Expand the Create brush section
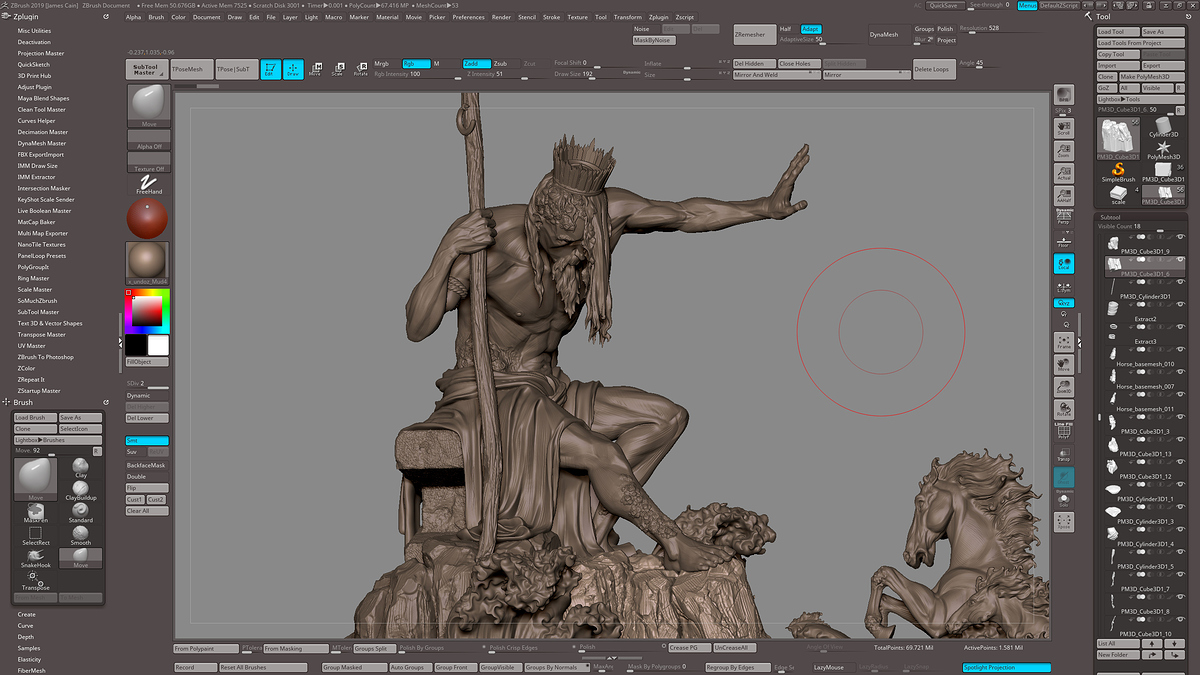The image size is (1200, 675). pyautogui.click(x=26, y=614)
